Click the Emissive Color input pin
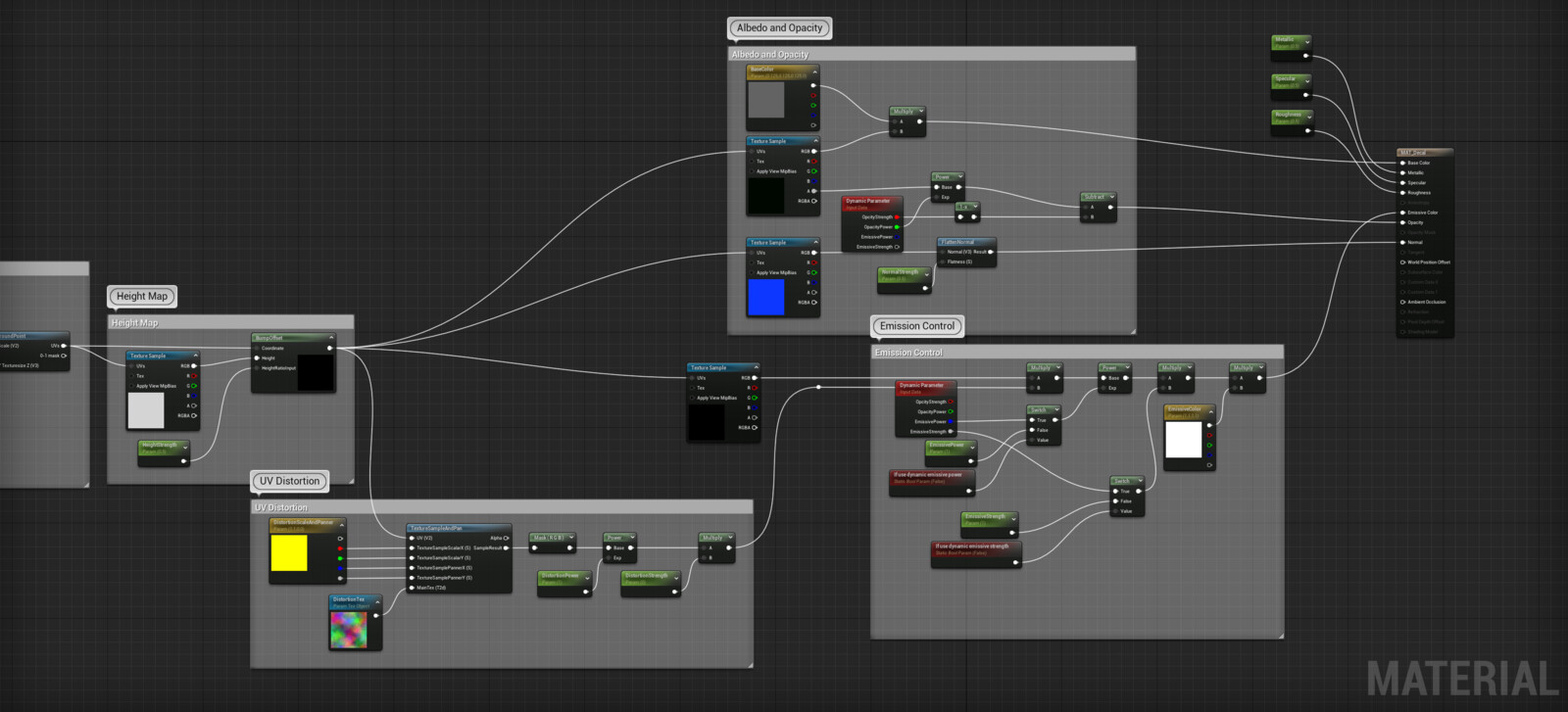 (1402, 213)
